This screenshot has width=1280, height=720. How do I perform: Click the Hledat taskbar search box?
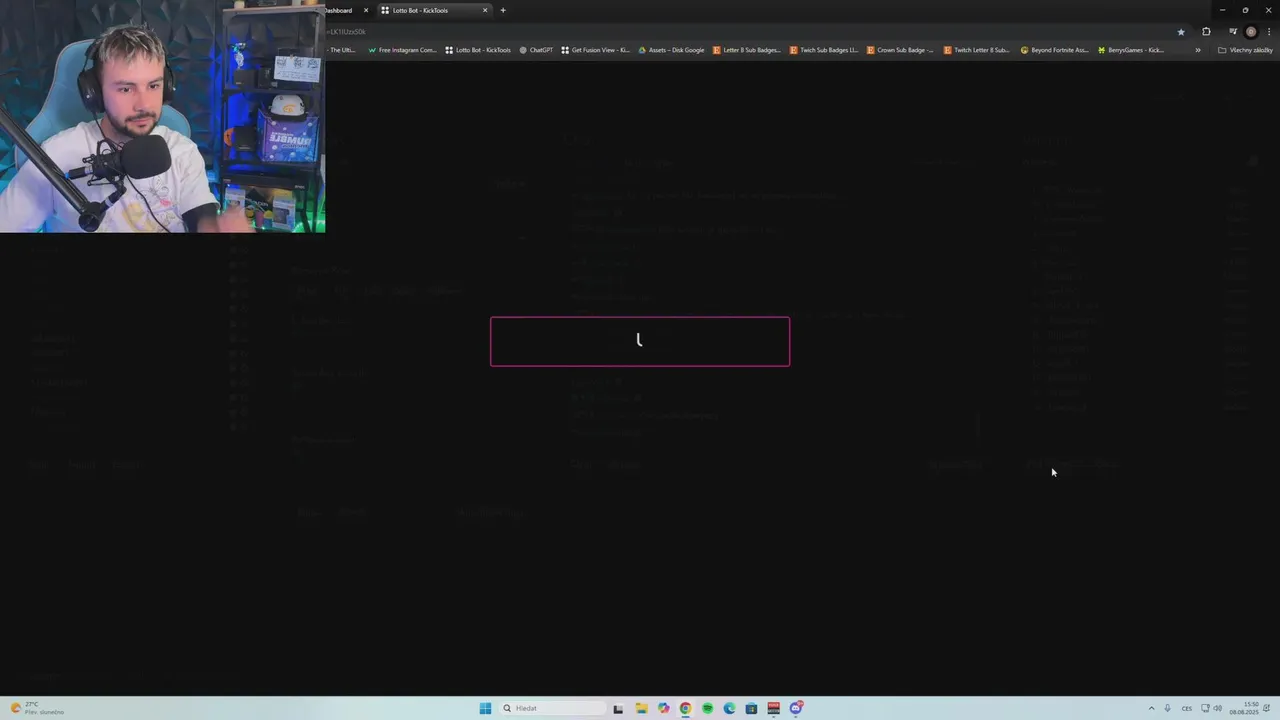551,708
